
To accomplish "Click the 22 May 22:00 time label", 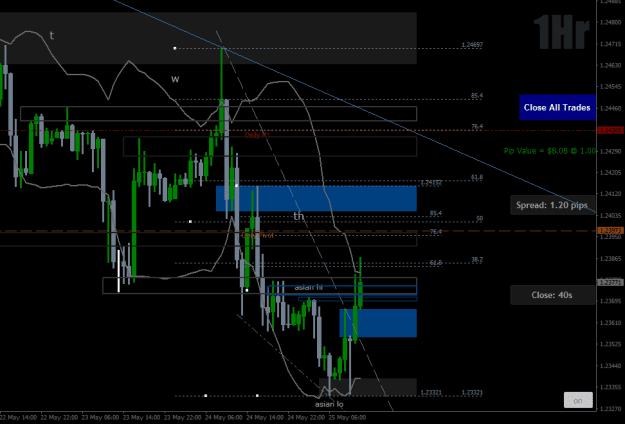I will (60, 418).
